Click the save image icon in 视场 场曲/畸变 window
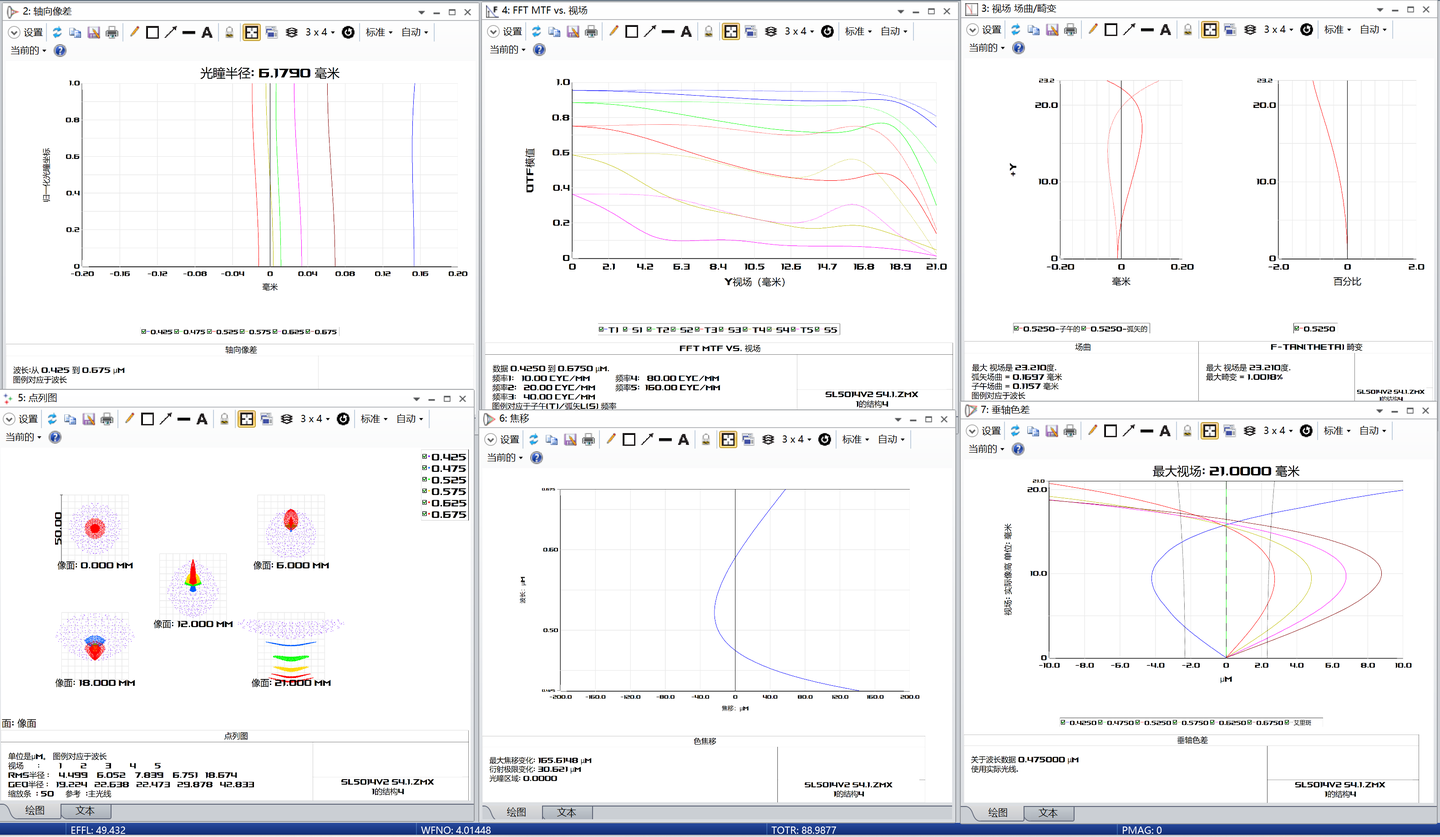The width and height of the screenshot is (1440, 837). (x=1052, y=30)
